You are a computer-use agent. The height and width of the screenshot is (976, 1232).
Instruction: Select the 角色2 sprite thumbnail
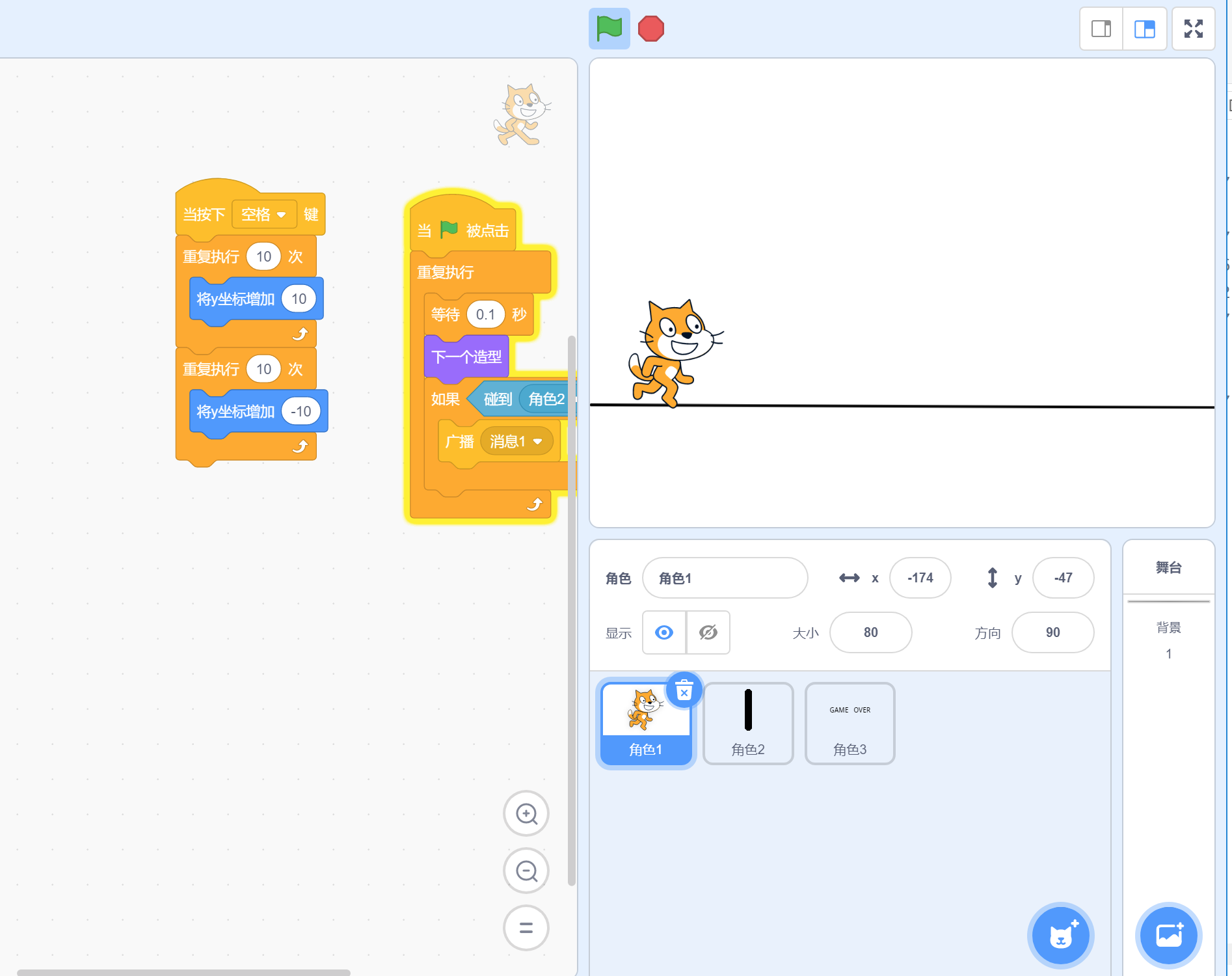748,723
